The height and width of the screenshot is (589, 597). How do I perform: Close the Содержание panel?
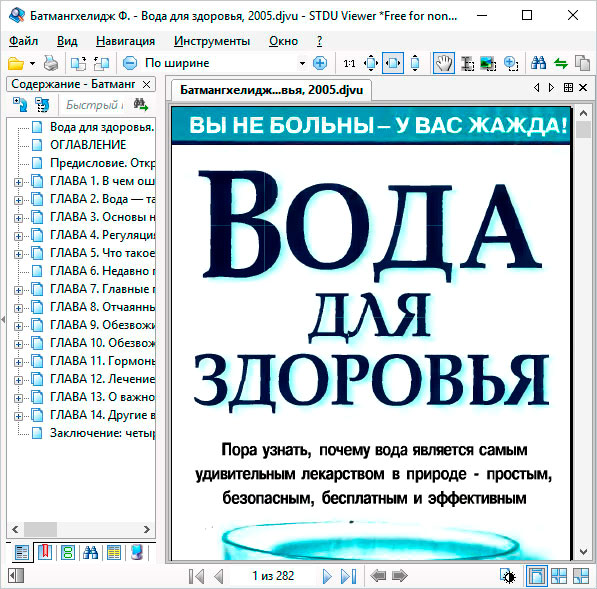tap(146, 85)
